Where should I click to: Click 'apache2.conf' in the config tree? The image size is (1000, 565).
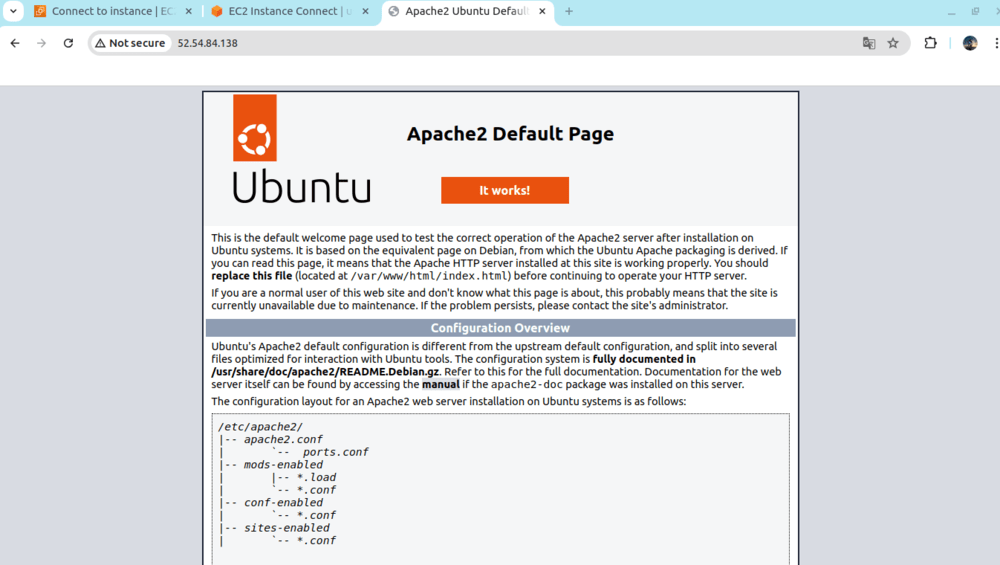point(283,439)
